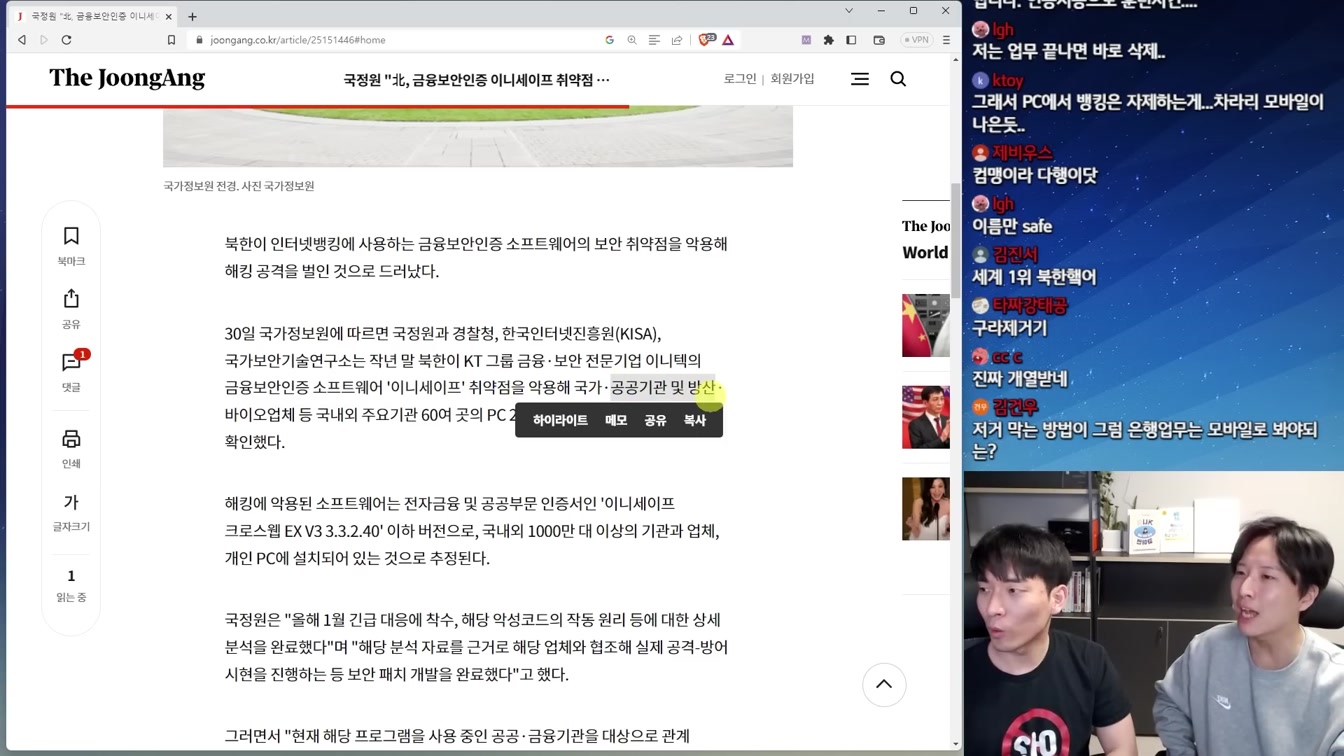Click chat message '진짜 개열받네'
1344x756 pixels.
click(1020, 380)
